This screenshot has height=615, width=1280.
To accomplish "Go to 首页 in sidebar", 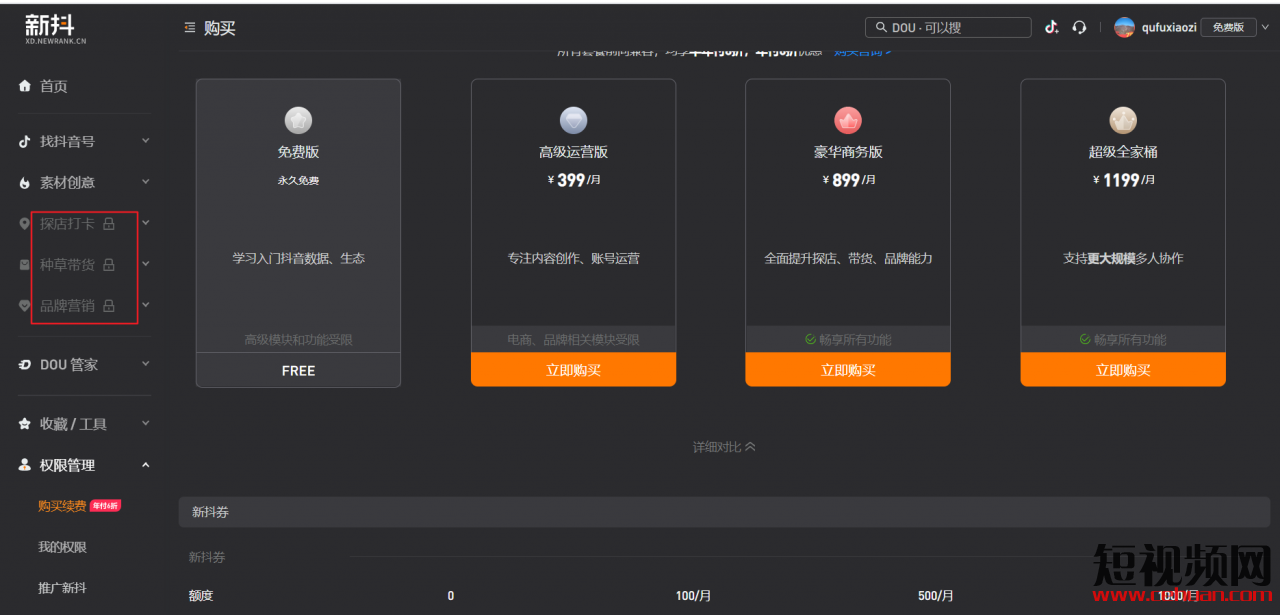I will coord(54,87).
